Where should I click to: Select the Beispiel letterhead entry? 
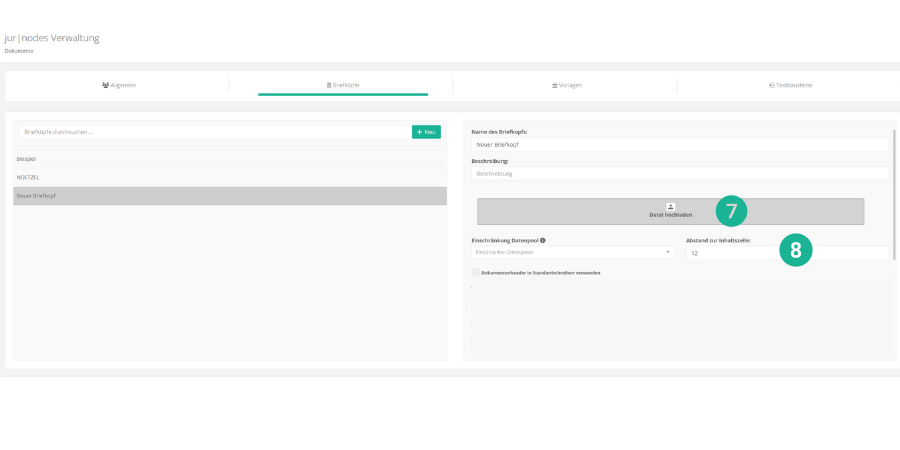(229, 159)
